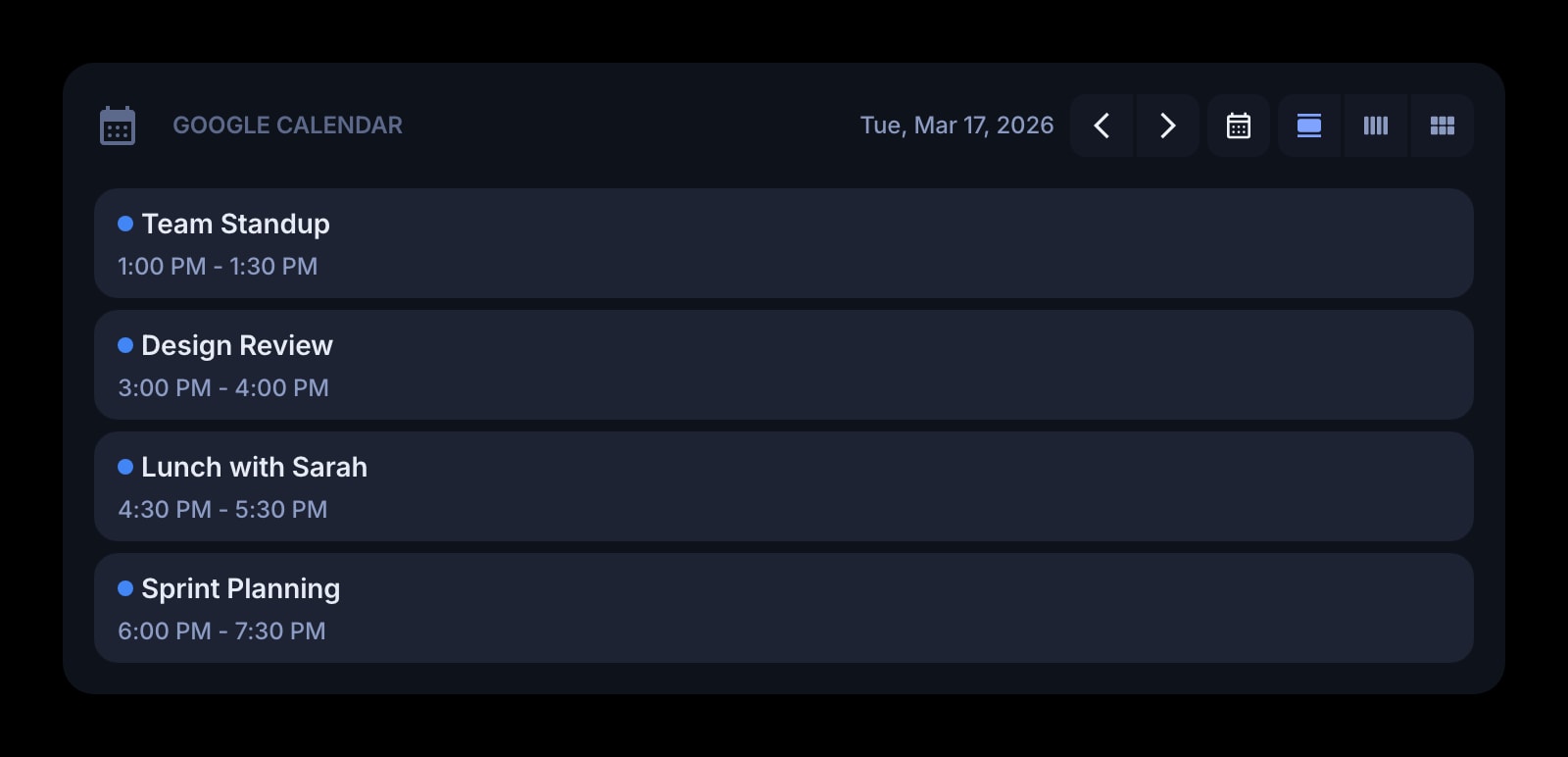
Task: Select the GOOGLE CALENDAR header label
Action: coord(288,125)
